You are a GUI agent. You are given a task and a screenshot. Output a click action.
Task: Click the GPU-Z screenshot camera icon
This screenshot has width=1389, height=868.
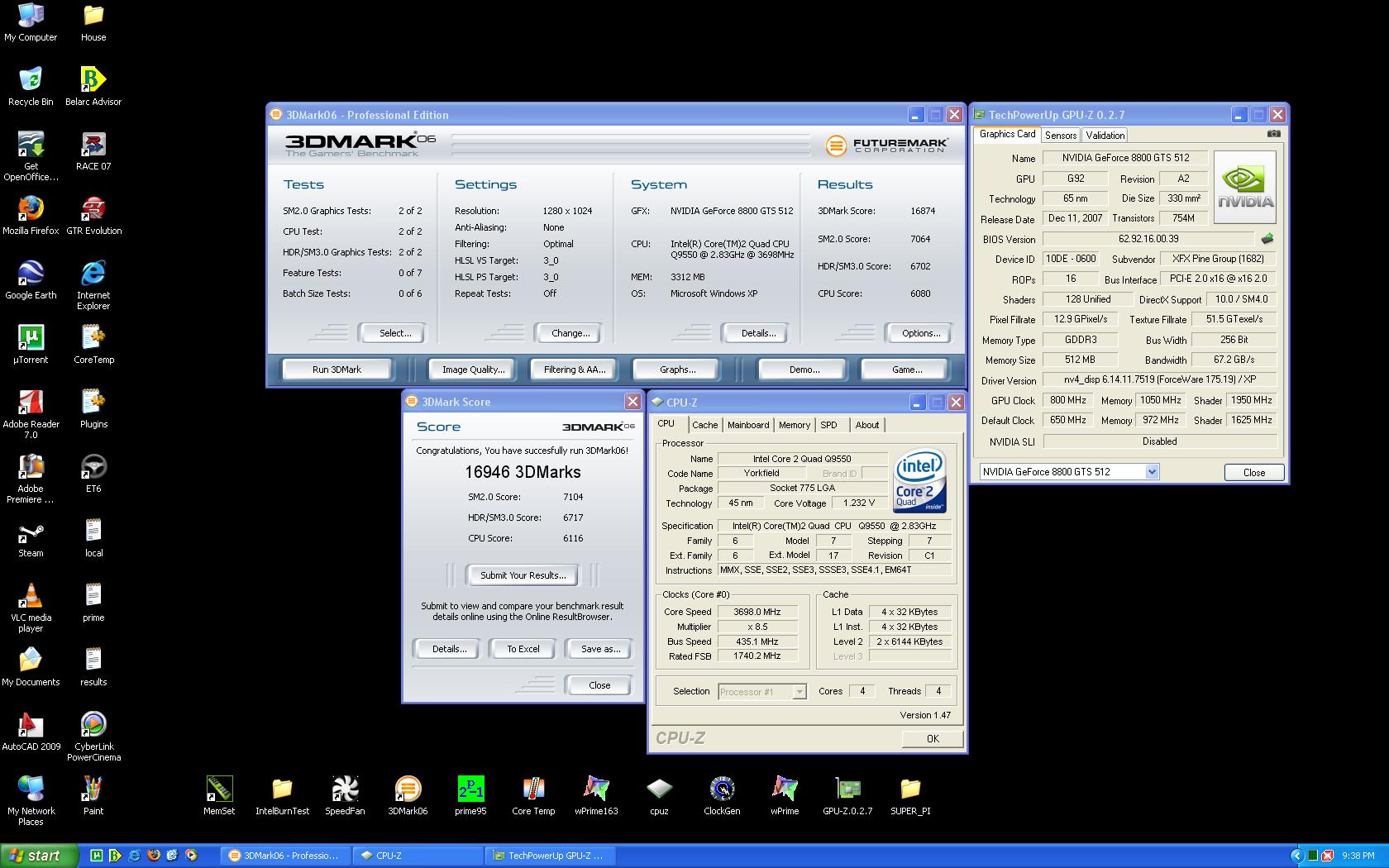(1273, 134)
